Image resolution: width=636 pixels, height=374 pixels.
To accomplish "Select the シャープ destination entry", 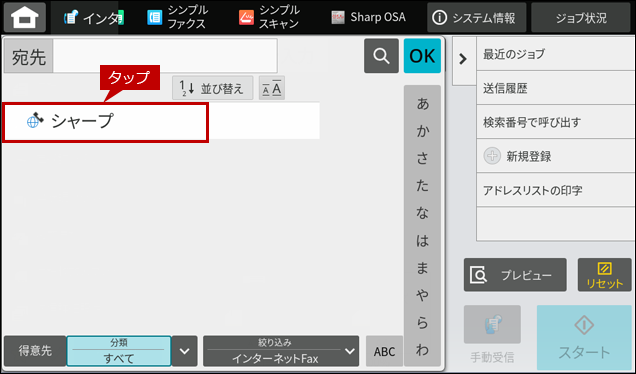I will coord(161,121).
